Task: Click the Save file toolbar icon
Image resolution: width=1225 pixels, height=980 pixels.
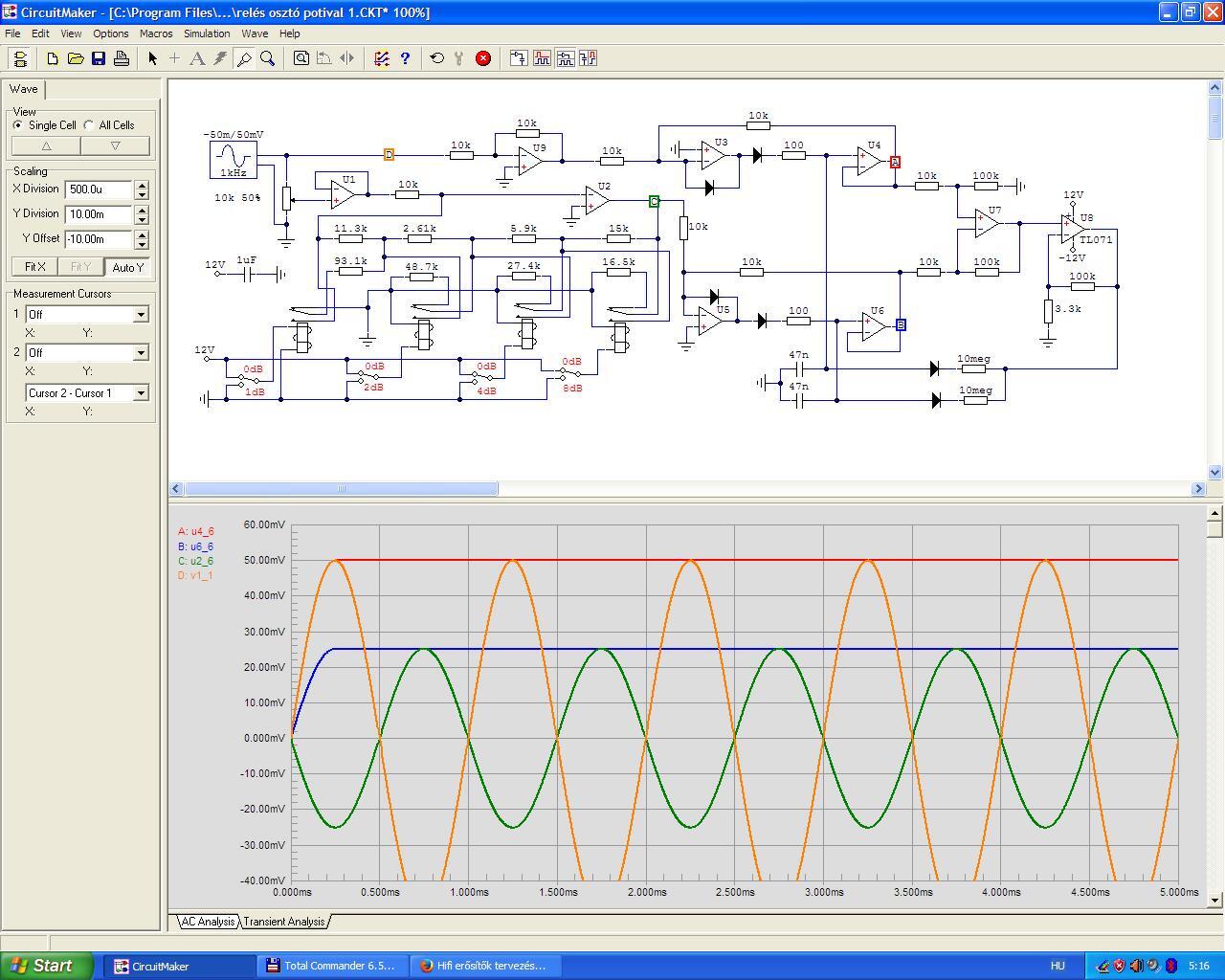Action: click(x=99, y=58)
